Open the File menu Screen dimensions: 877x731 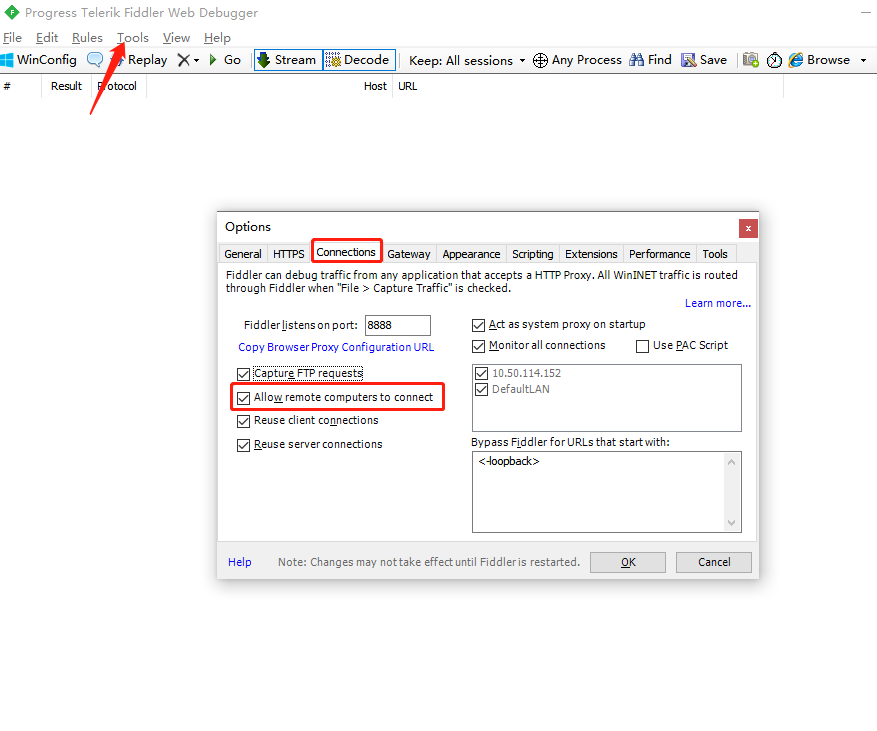tap(12, 37)
